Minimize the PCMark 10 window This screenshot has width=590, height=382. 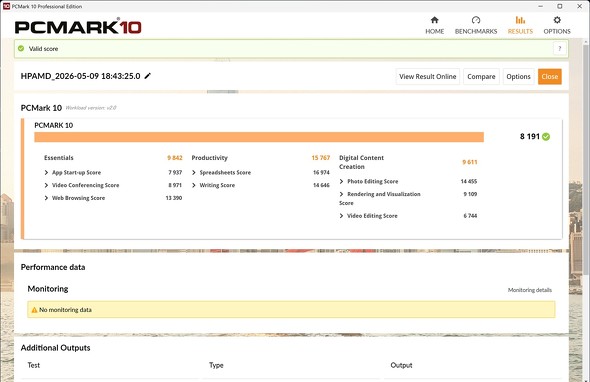[x=540, y=6]
